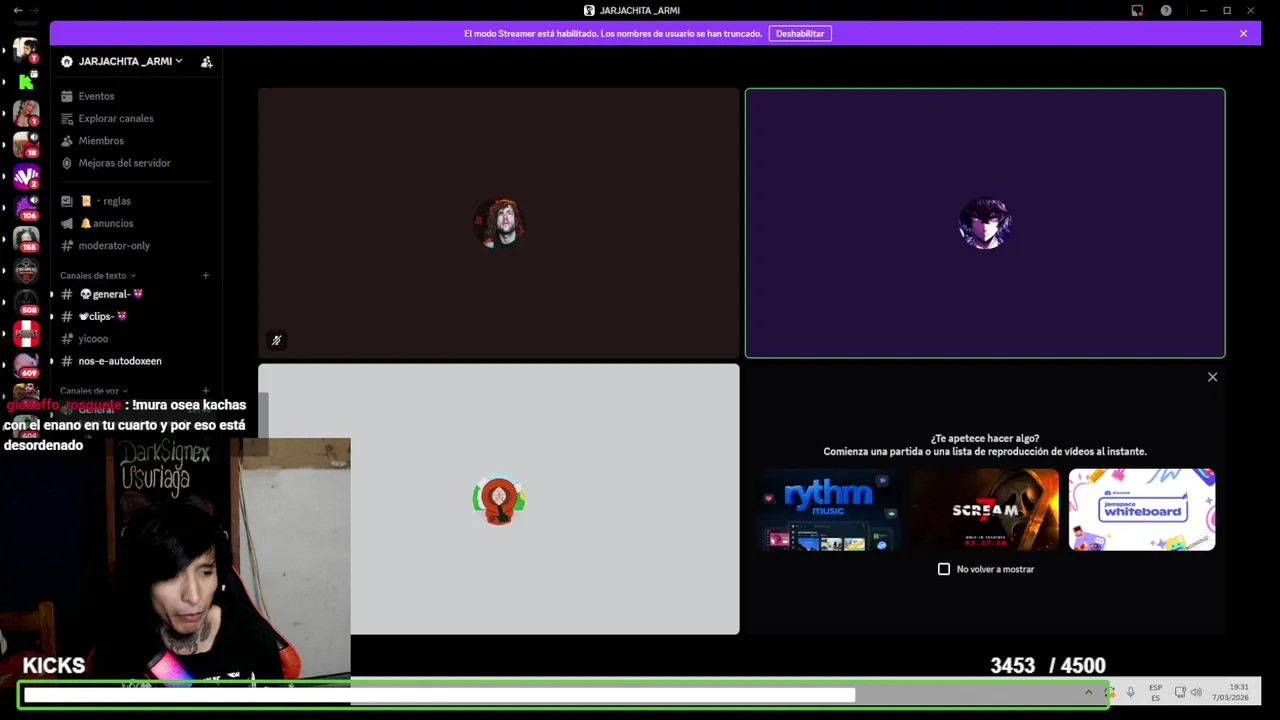Click the invite people icon beside server name
Screen dimensions: 1280x720
206,61
